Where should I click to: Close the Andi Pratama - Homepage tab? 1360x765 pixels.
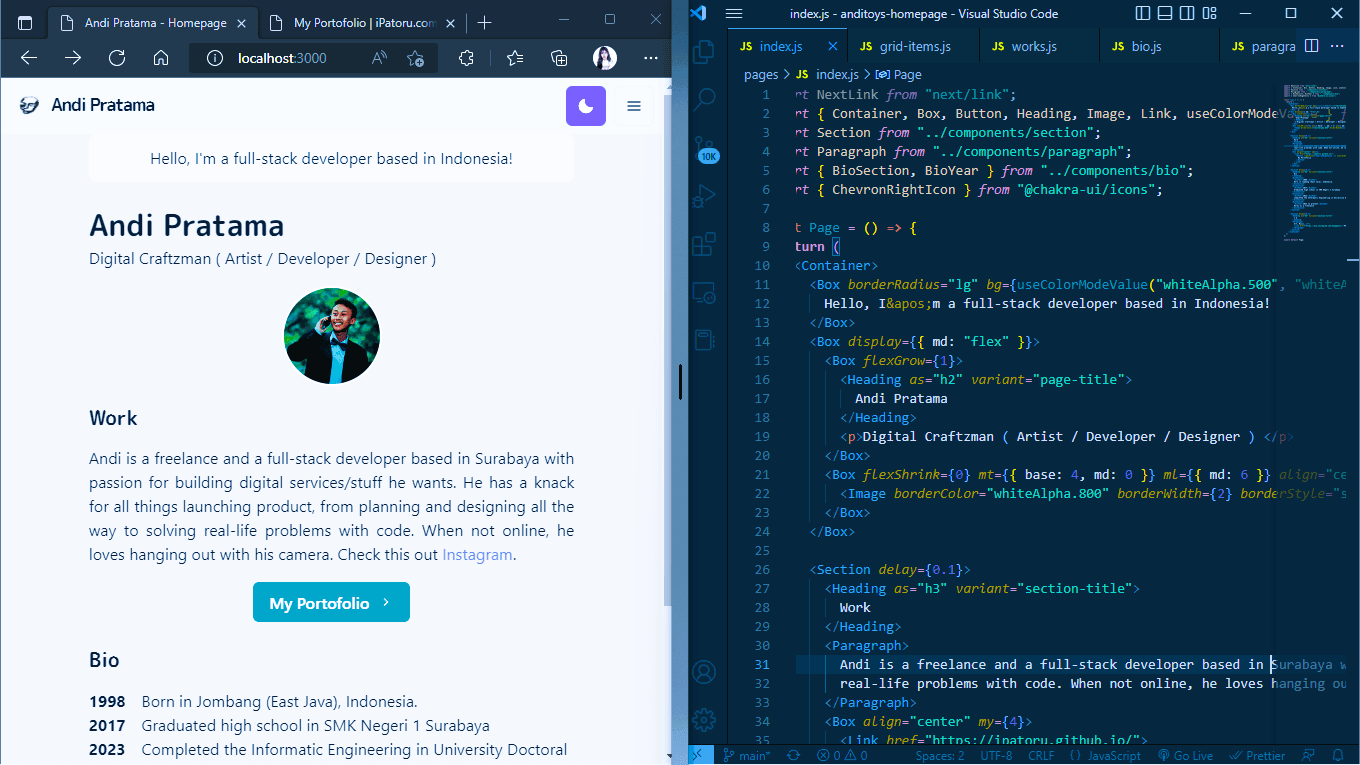click(x=243, y=22)
